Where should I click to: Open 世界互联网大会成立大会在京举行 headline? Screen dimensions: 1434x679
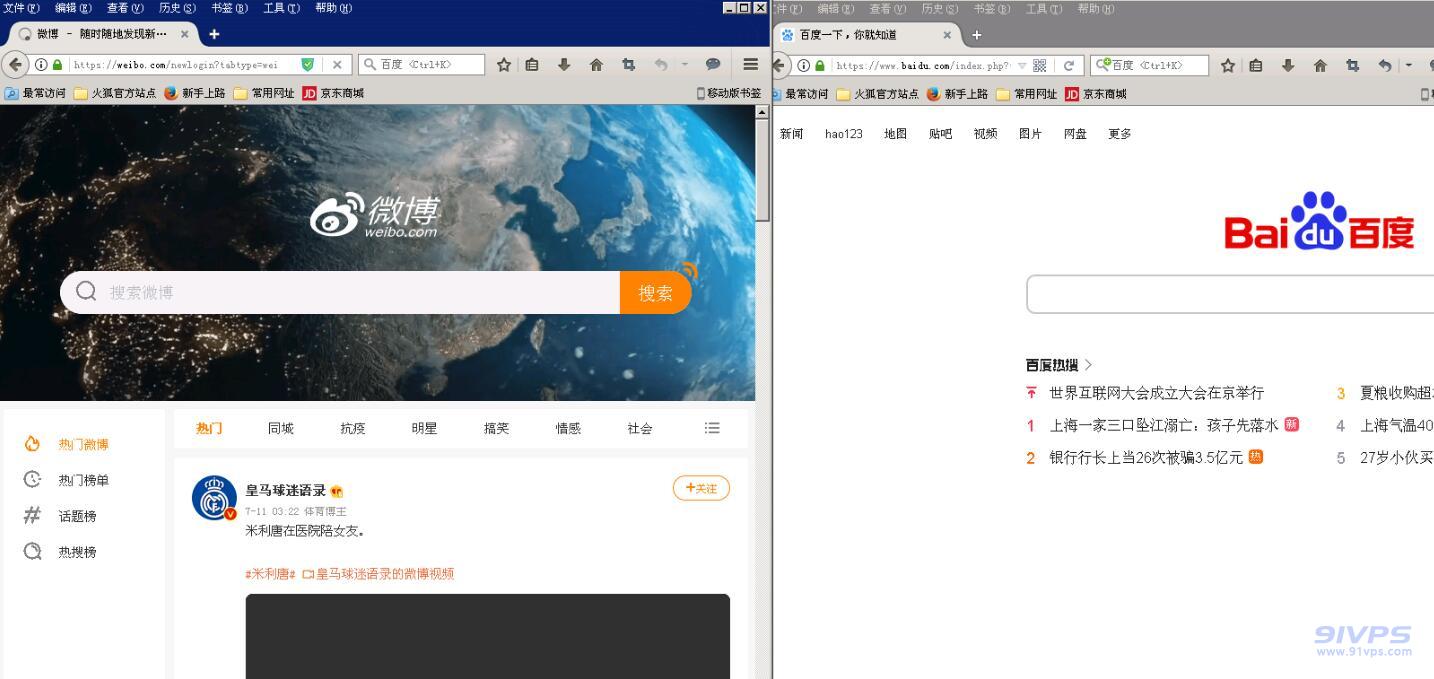[x=1157, y=393]
